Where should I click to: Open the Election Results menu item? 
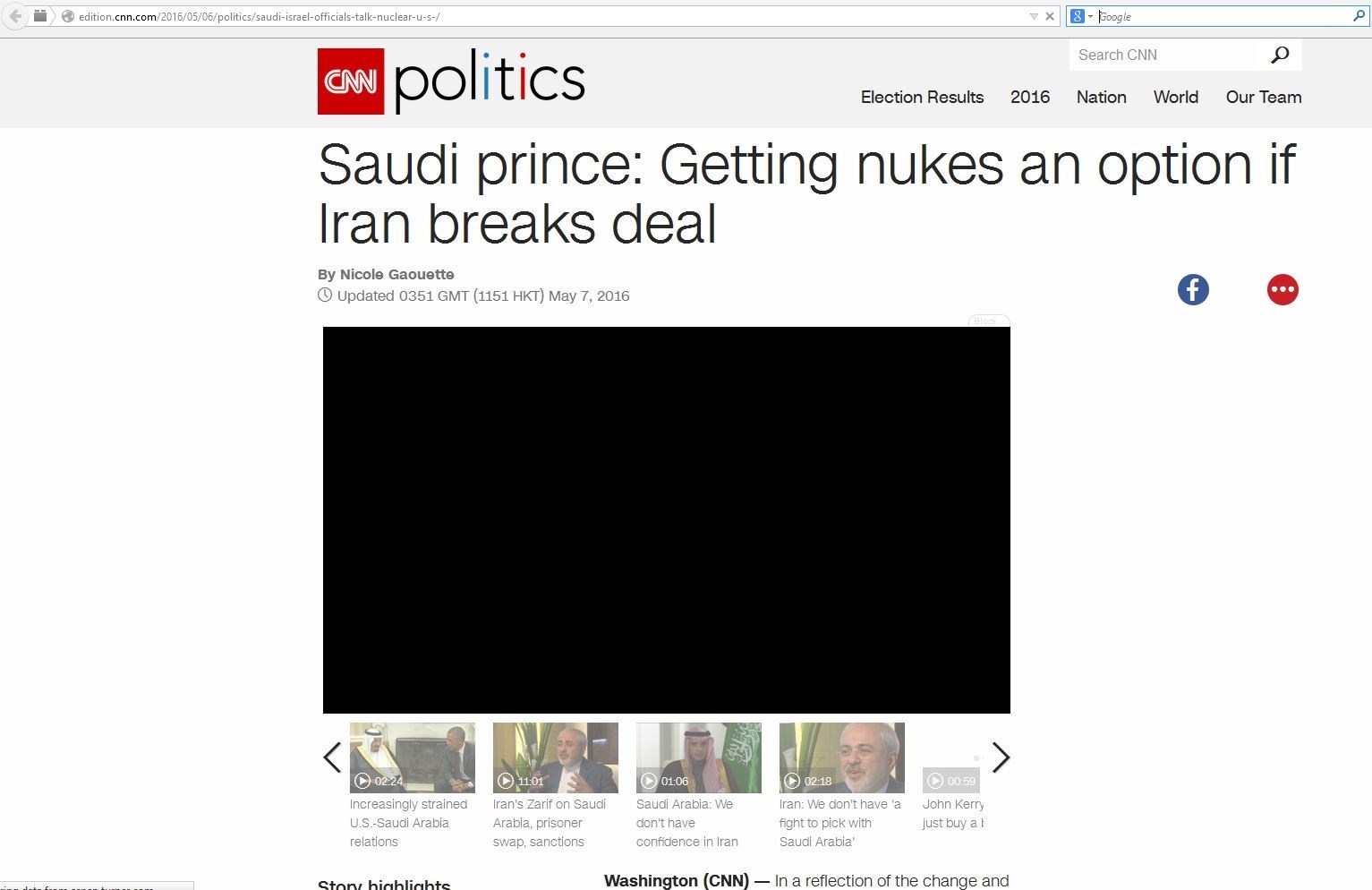[x=922, y=97]
